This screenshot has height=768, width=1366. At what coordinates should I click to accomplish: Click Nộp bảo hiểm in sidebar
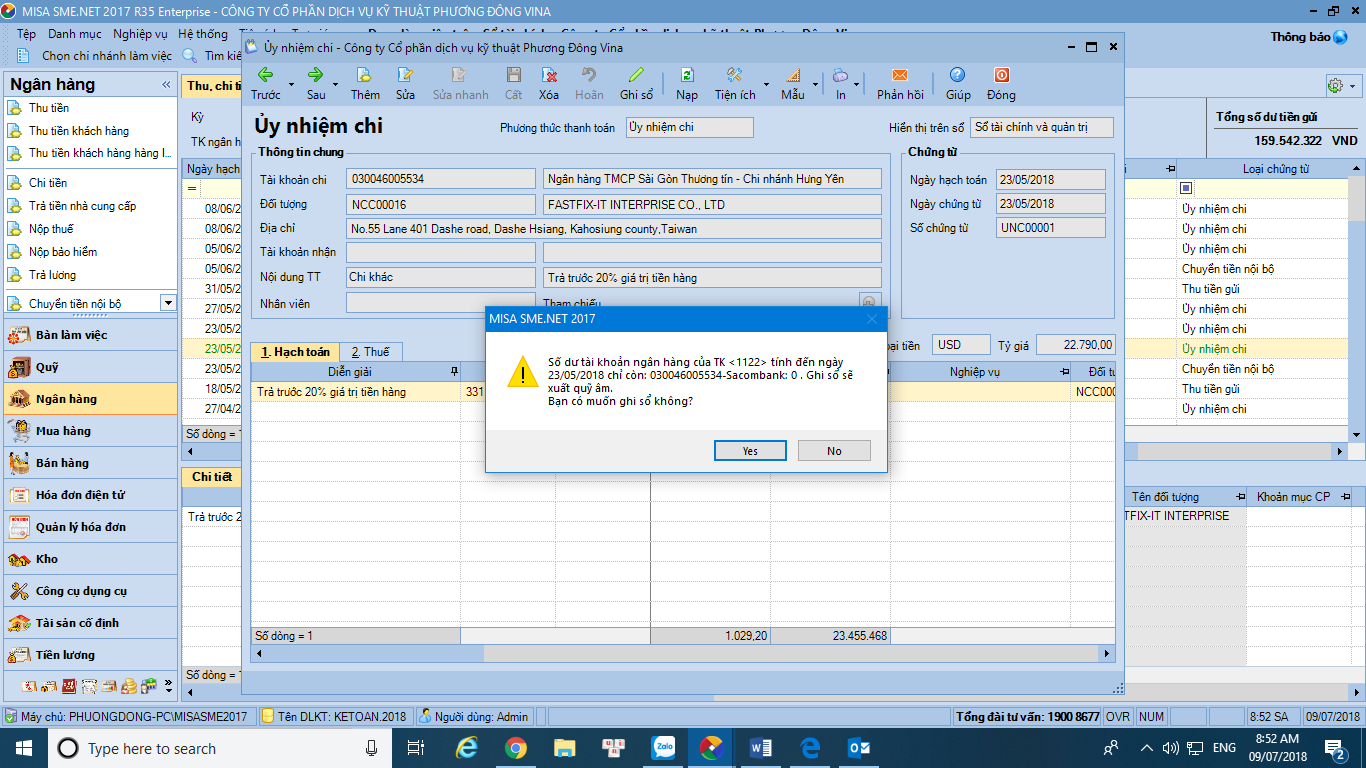click(63, 252)
